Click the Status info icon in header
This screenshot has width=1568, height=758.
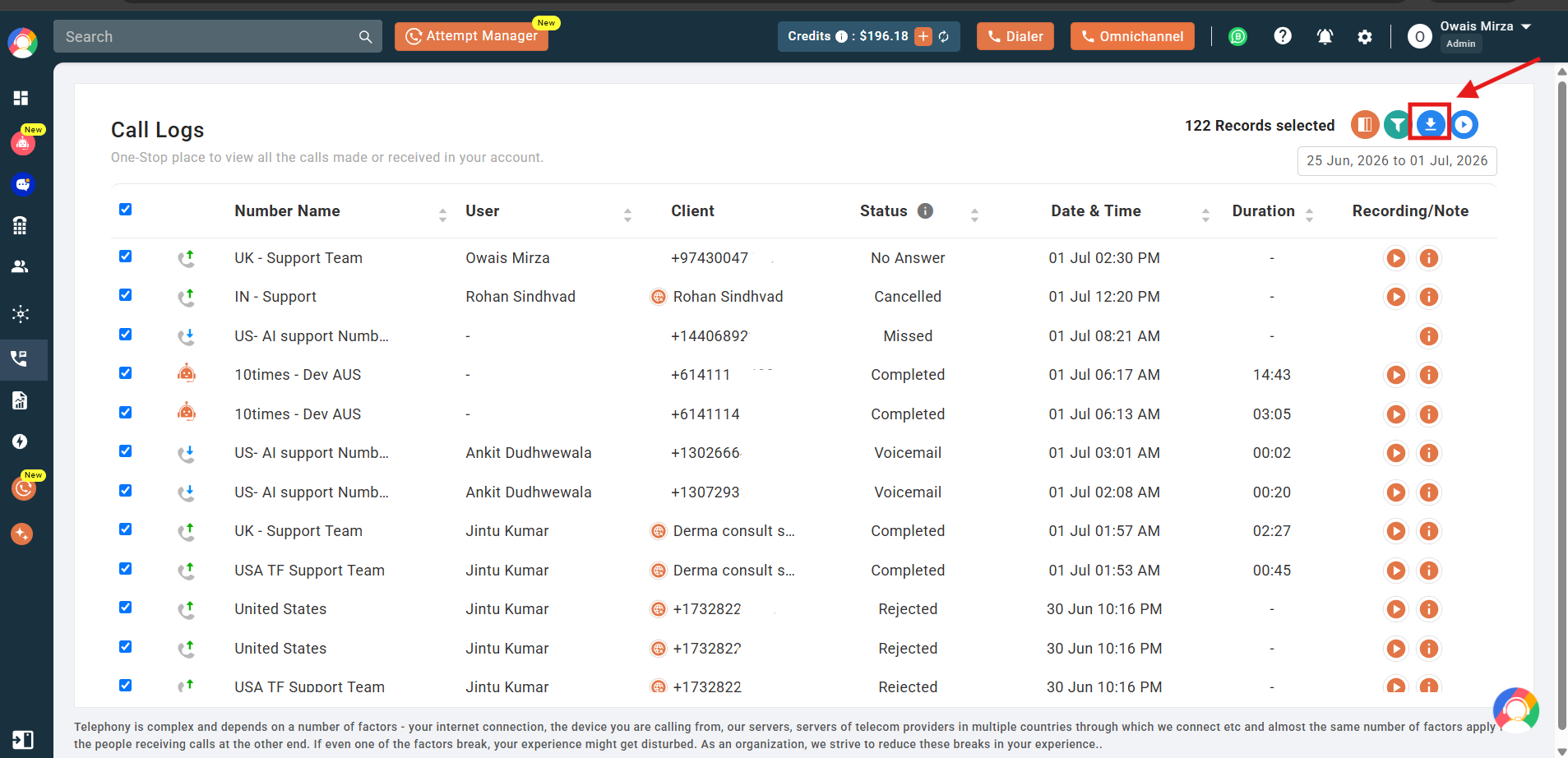[x=925, y=210]
